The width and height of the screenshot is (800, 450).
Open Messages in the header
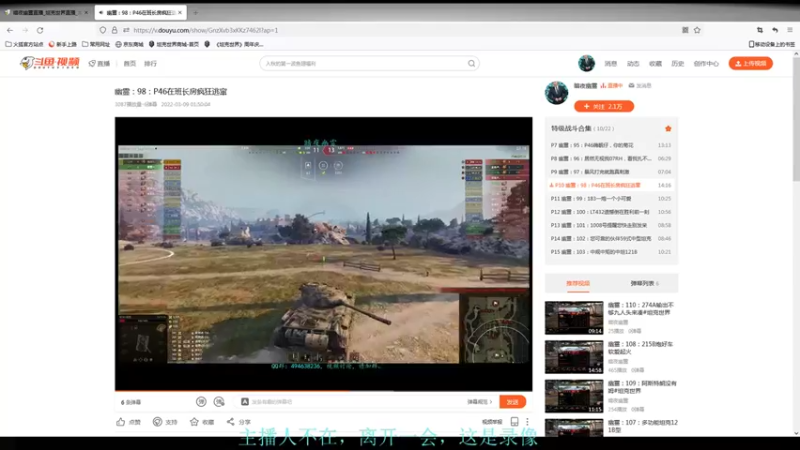click(x=611, y=64)
